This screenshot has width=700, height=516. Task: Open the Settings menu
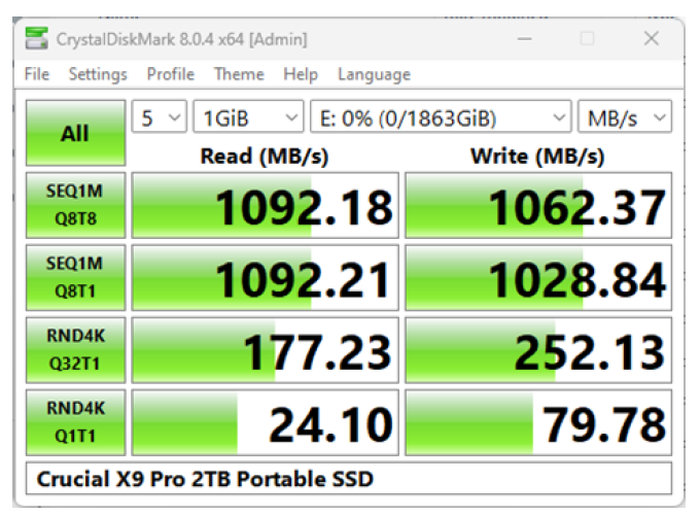(x=97, y=75)
